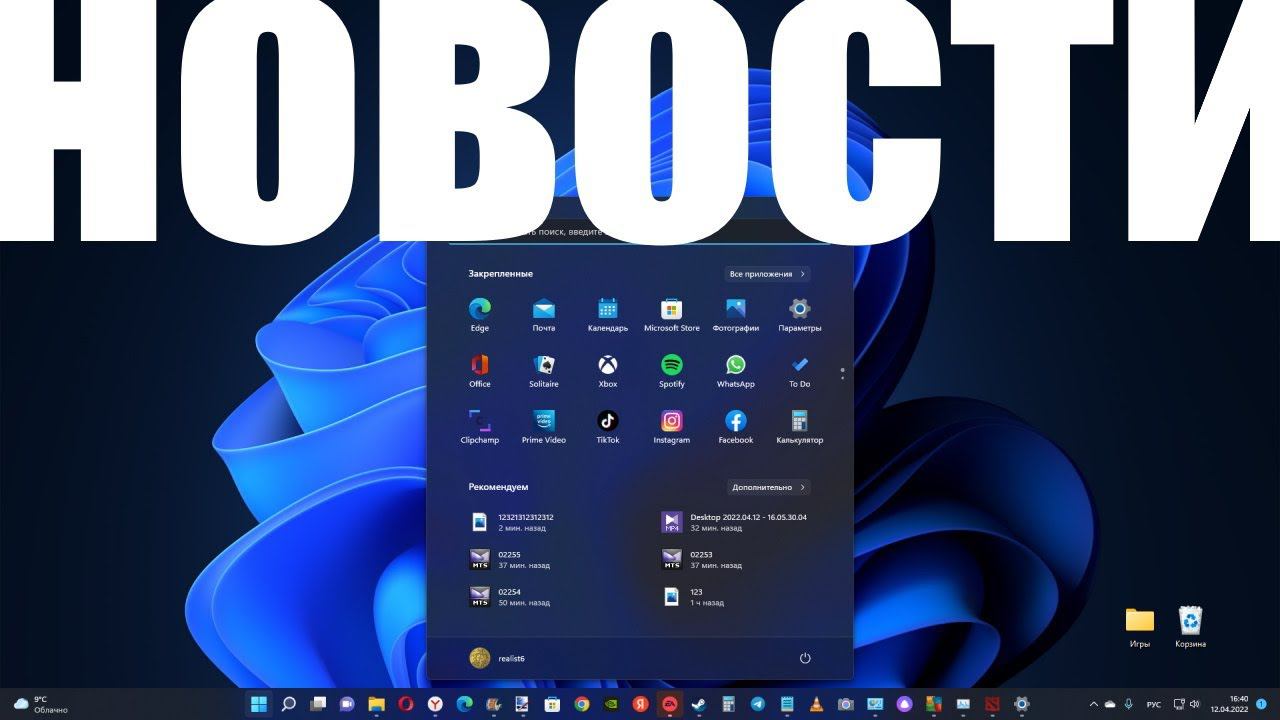Click the power button in Start menu

805,658
